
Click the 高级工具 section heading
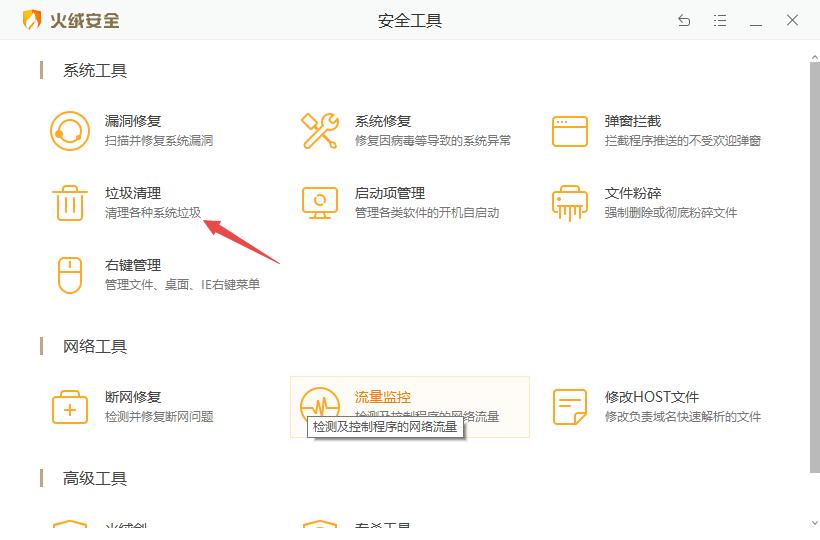click(x=95, y=478)
